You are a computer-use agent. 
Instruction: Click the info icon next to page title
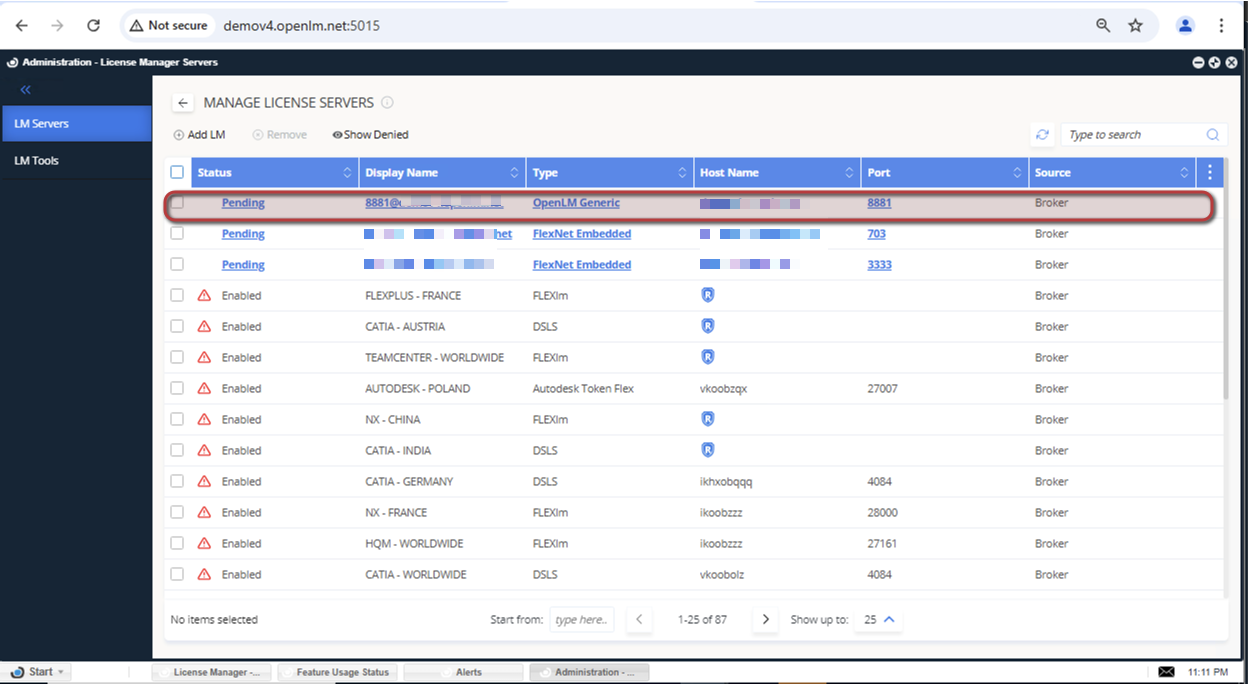tap(387, 103)
